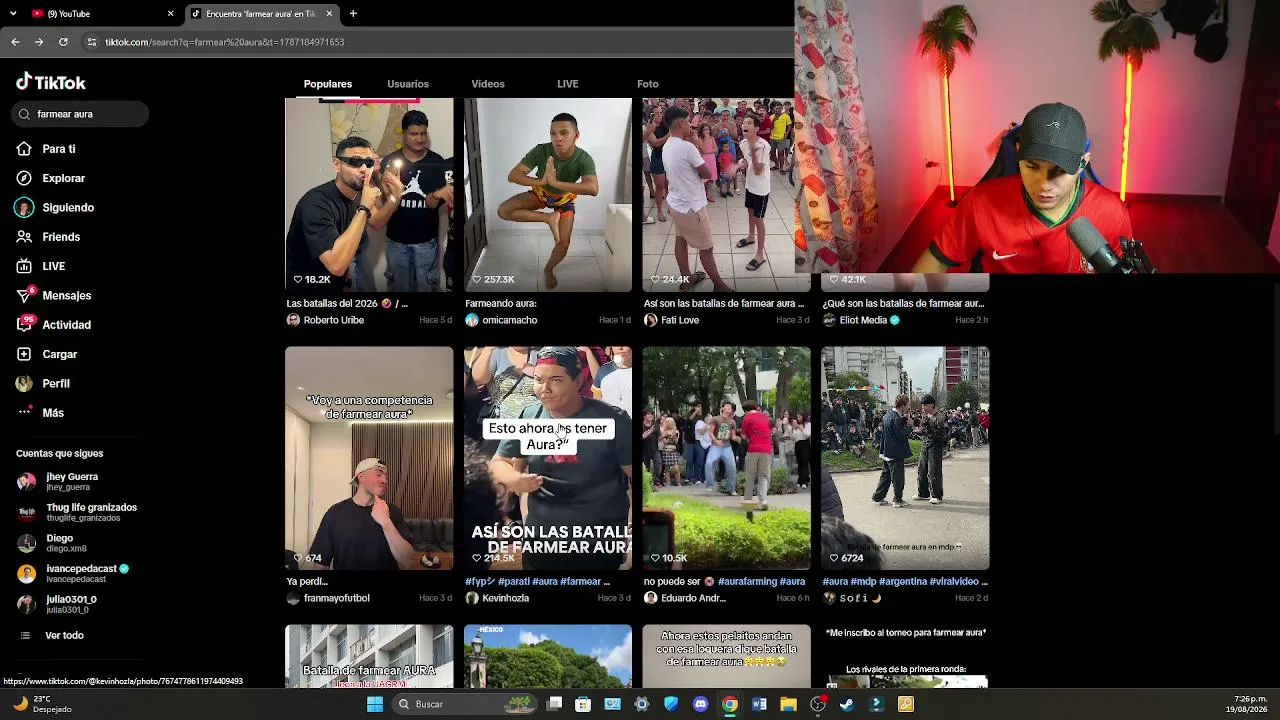This screenshot has height=720, width=1280.
Task: Open the weather widget showing 23°C
Action: click(x=42, y=704)
